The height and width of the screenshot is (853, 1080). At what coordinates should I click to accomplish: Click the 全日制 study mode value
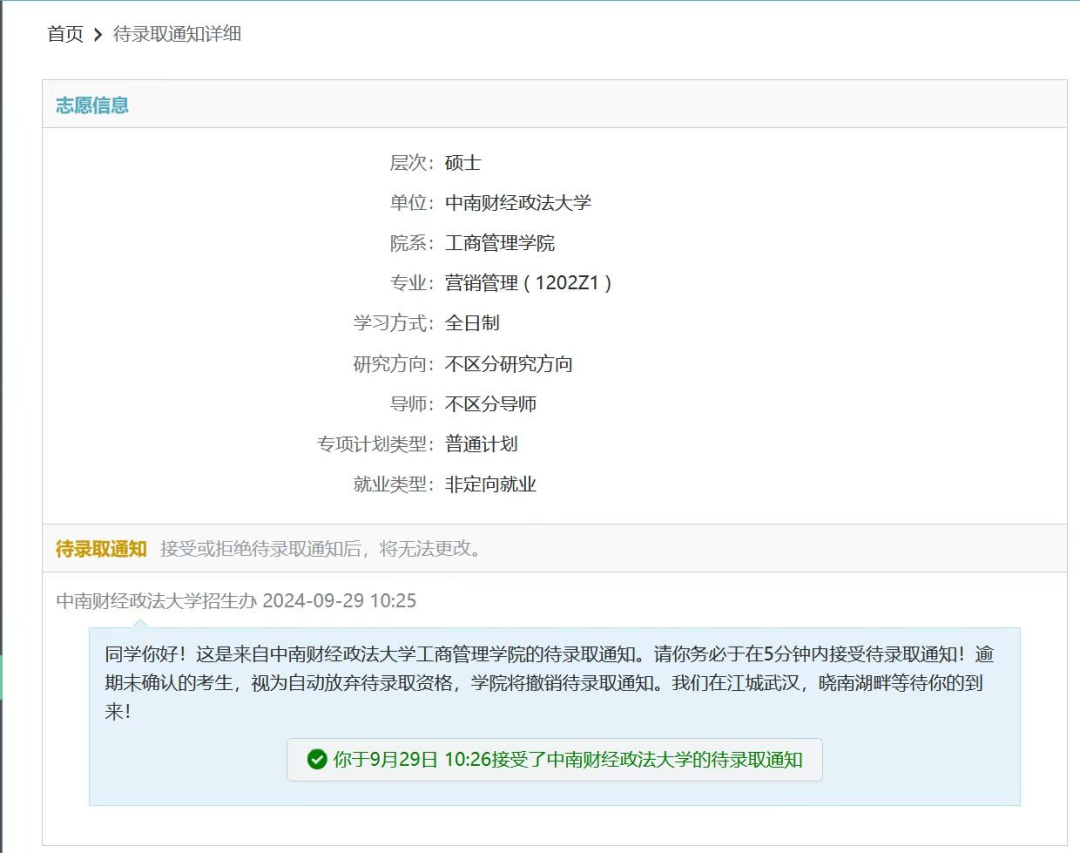[x=472, y=323]
